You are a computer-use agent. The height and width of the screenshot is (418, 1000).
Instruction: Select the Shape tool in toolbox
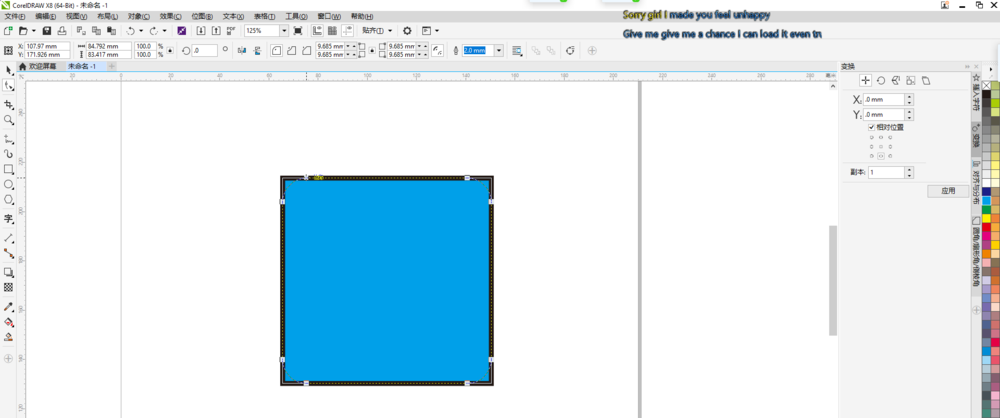click(8, 85)
